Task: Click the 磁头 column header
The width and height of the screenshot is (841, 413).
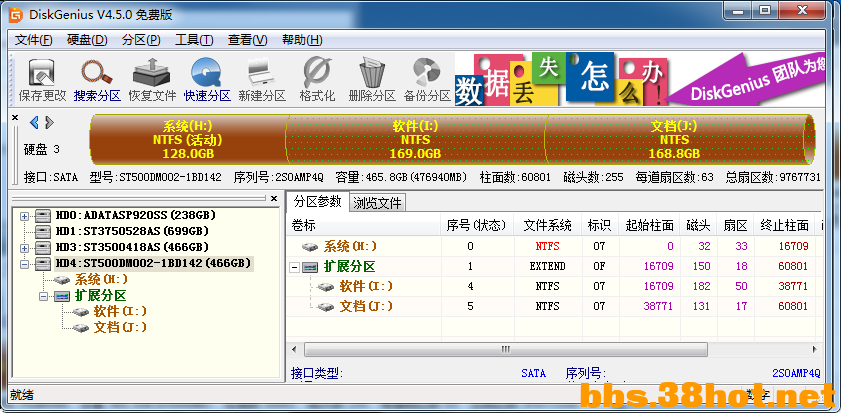Action: point(698,225)
